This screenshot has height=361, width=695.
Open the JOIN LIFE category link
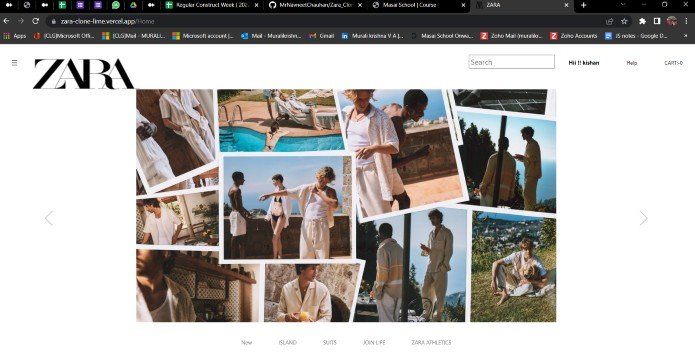(x=374, y=342)
